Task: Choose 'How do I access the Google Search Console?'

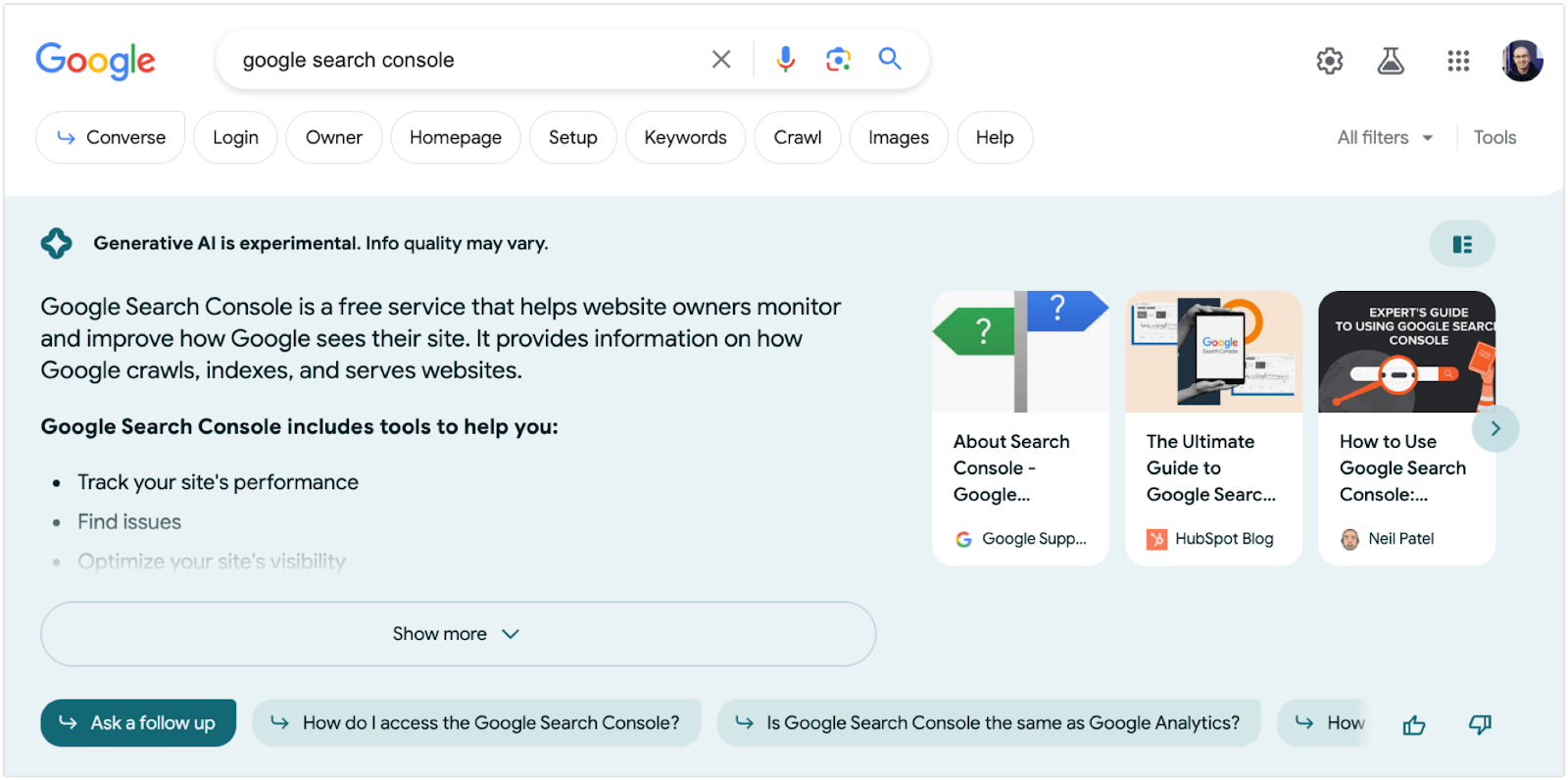Action: 476,723
